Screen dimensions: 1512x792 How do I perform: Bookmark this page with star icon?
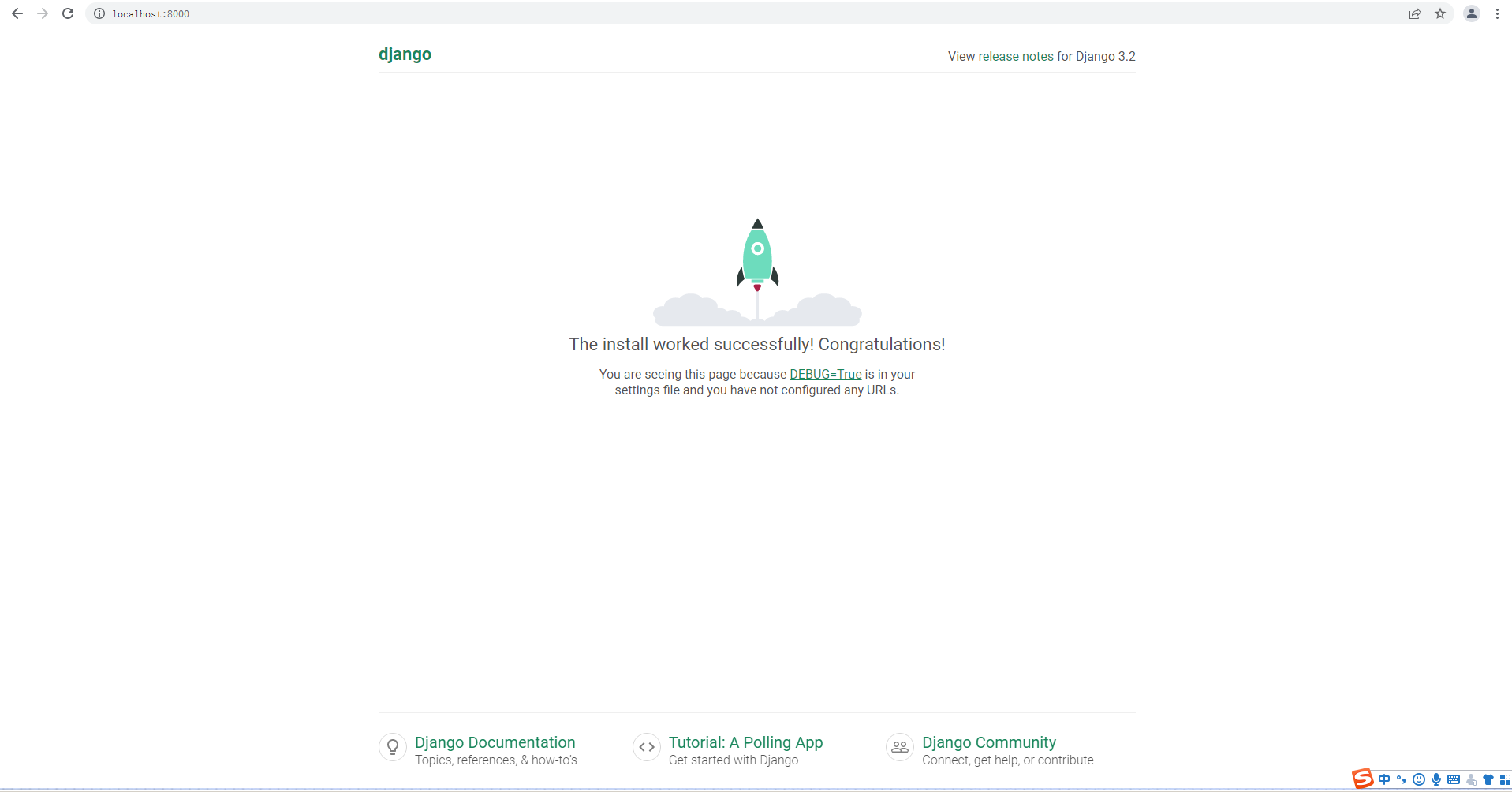point(1440,13)
